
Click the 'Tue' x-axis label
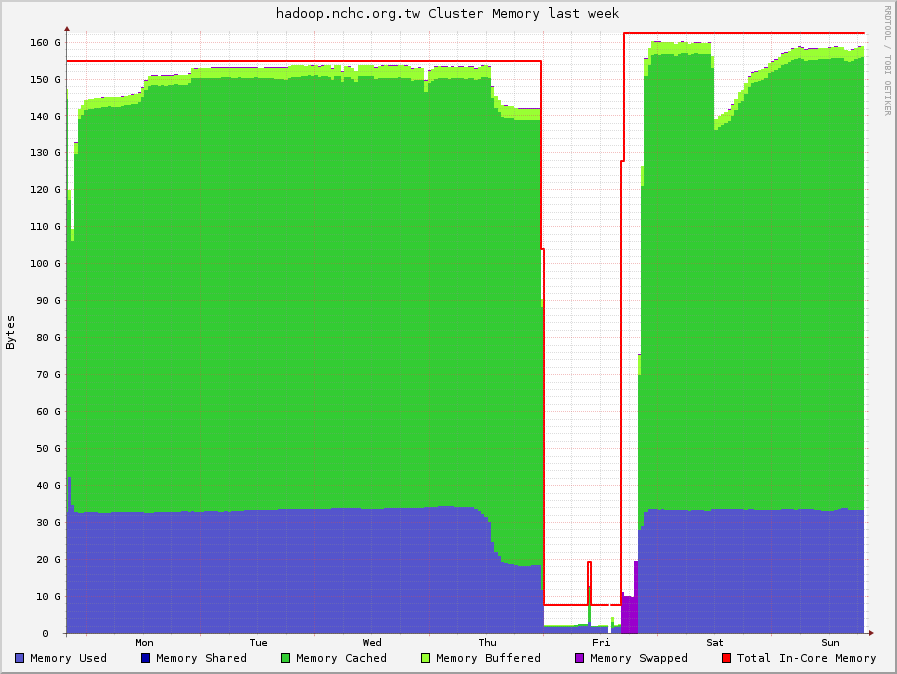pos(259,643)
